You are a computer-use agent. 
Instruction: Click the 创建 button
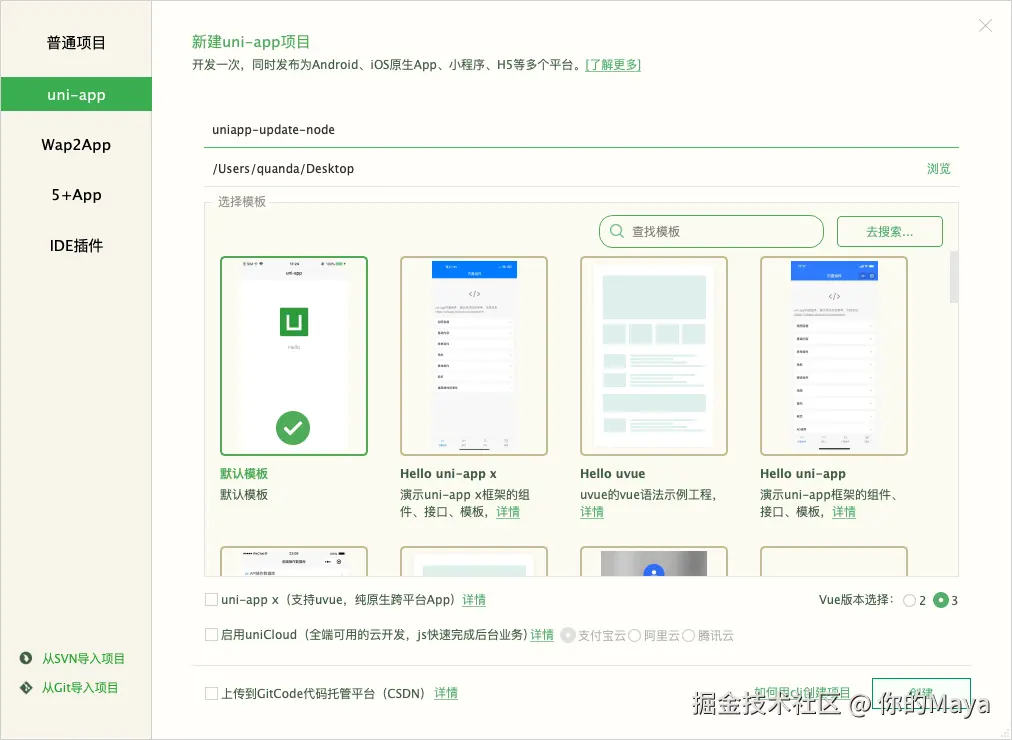[921, 694]
